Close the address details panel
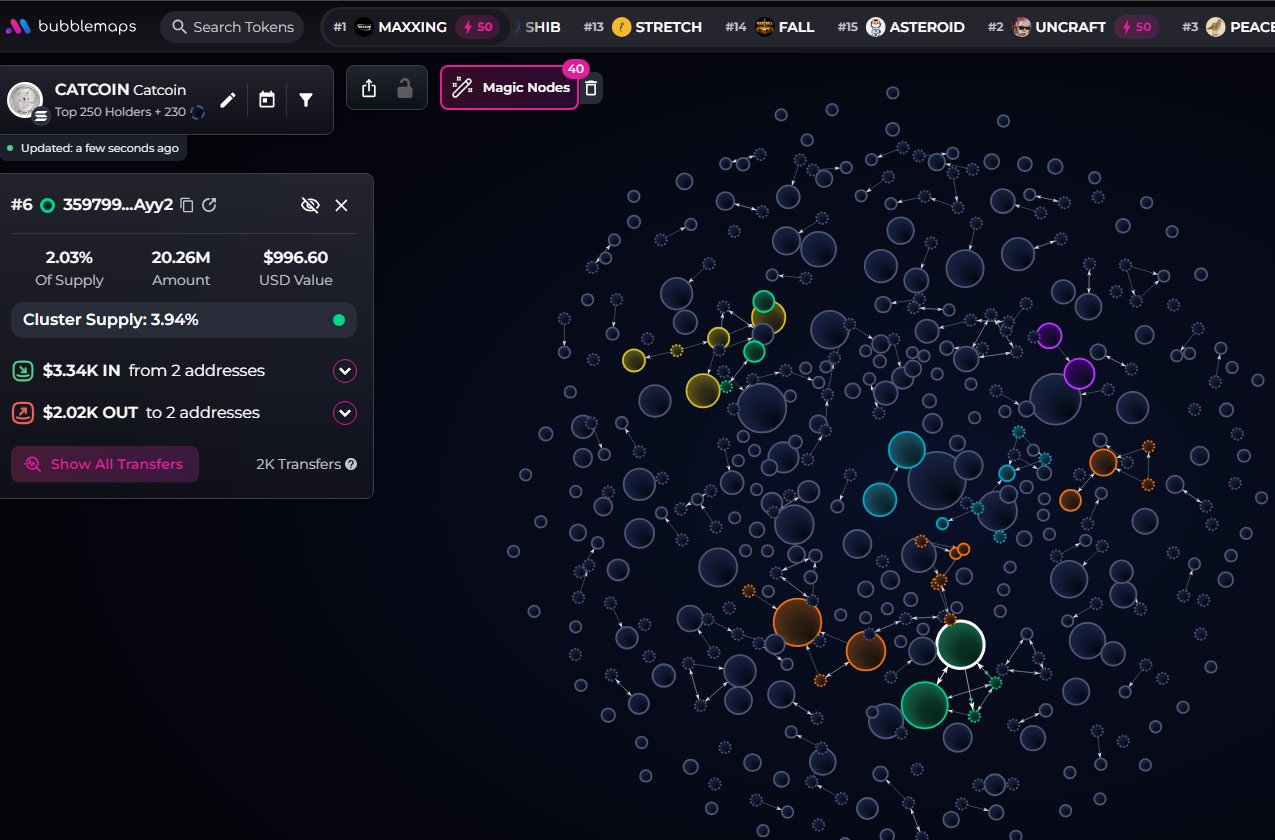 [341, 205]
